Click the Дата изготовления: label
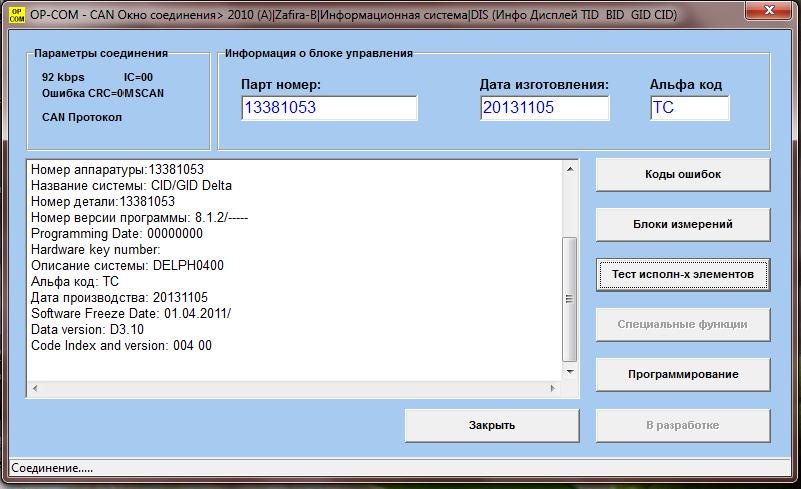 544,84
